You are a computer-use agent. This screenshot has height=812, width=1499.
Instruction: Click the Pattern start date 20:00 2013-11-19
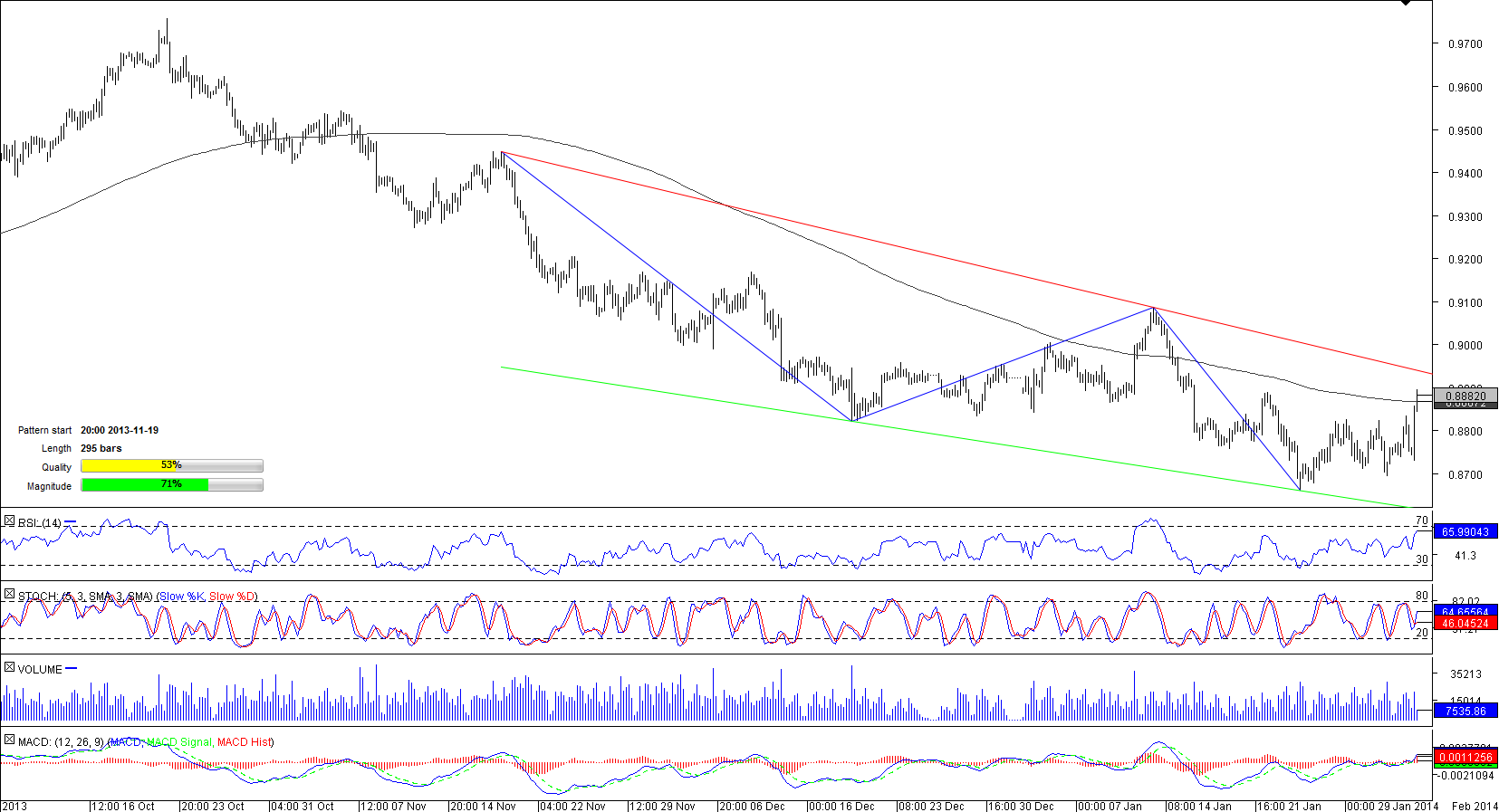[x=120, y=430]
